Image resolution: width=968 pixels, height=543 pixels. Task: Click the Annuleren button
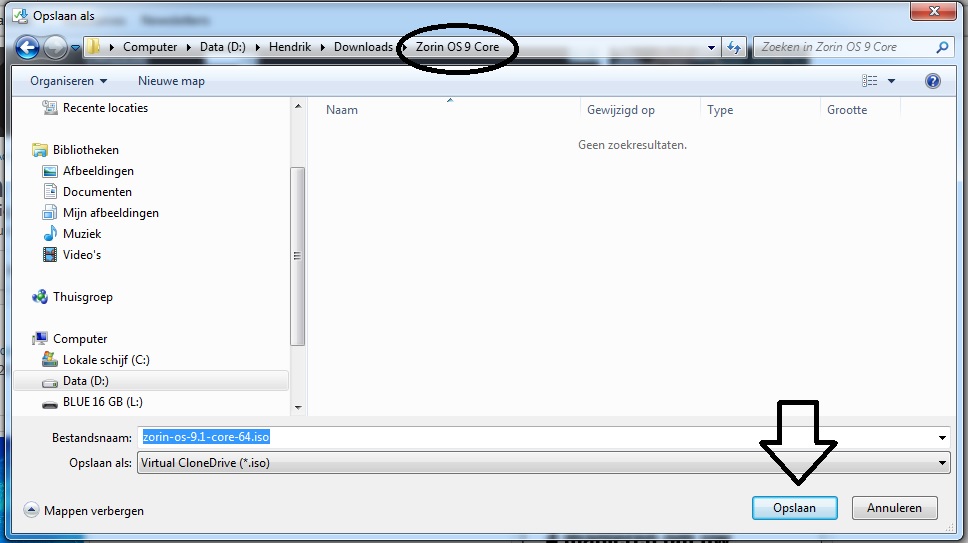tap(895, 508)
